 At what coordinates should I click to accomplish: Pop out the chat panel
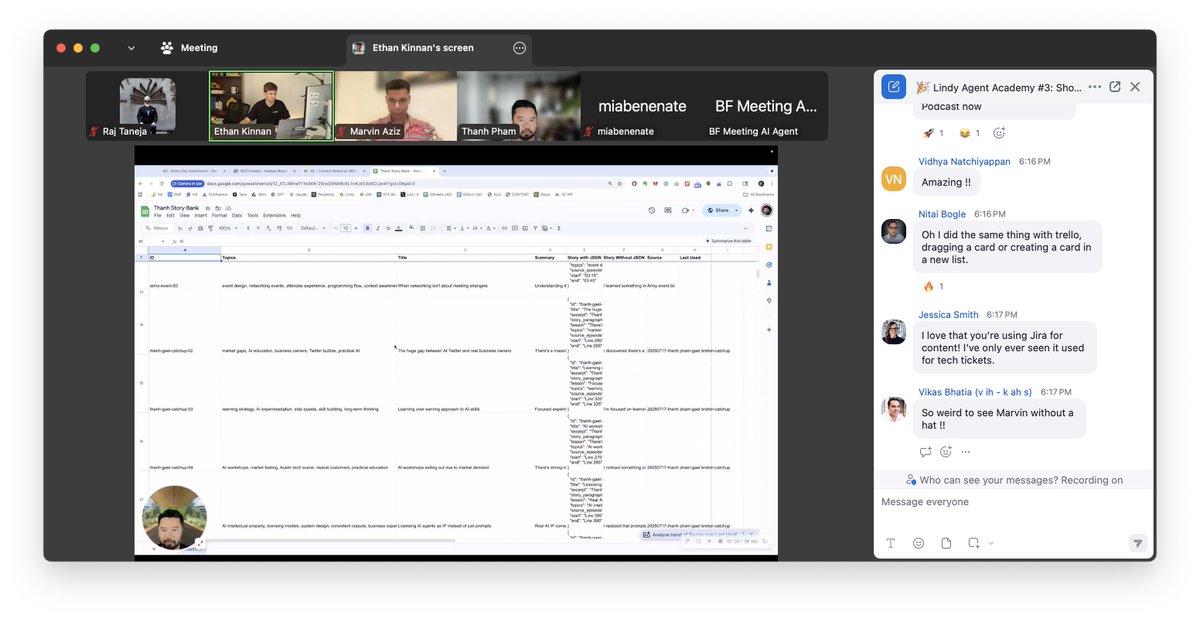tap(1115, 87)
